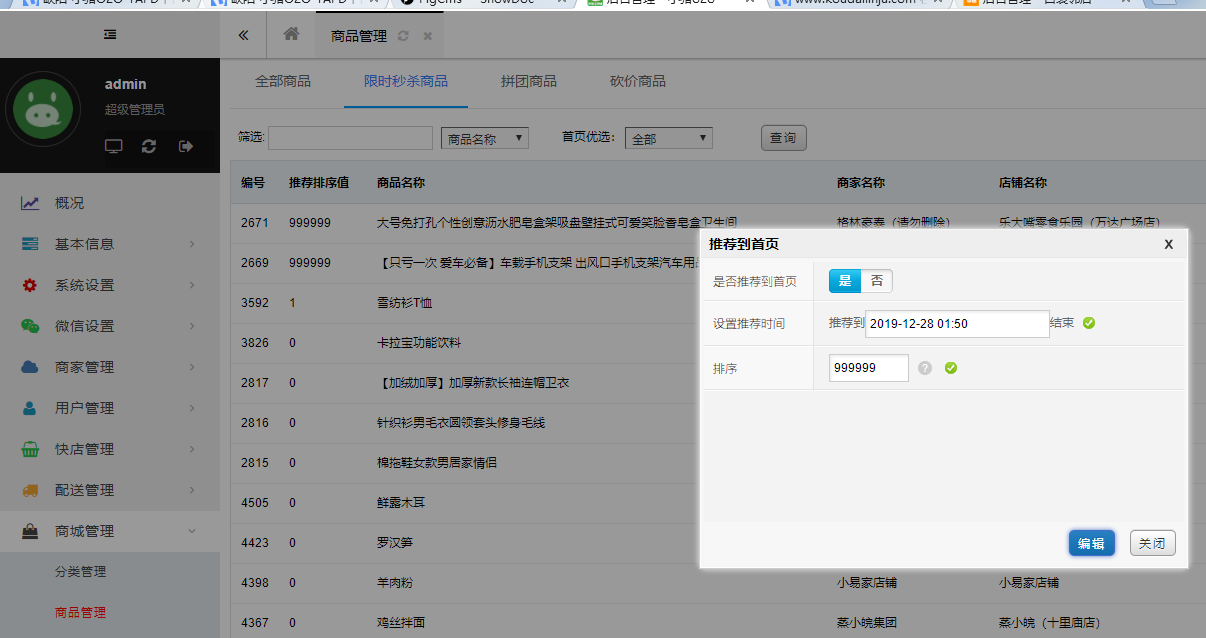Expand 快店管理 chevron arrow
Screen dimensions: 1206x638
[x=192, y=449]
